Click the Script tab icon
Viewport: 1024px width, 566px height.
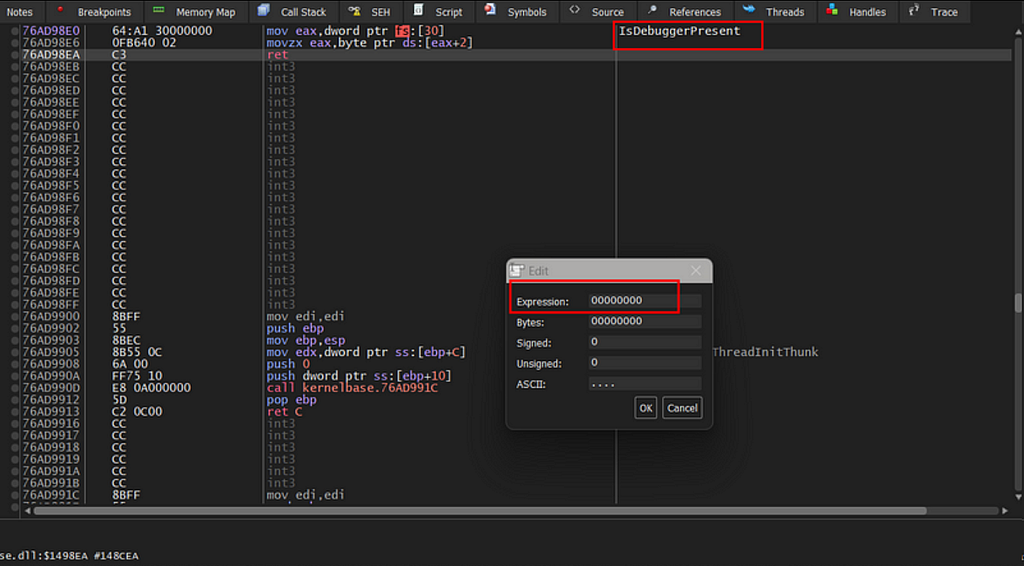(x=419, y=9)
